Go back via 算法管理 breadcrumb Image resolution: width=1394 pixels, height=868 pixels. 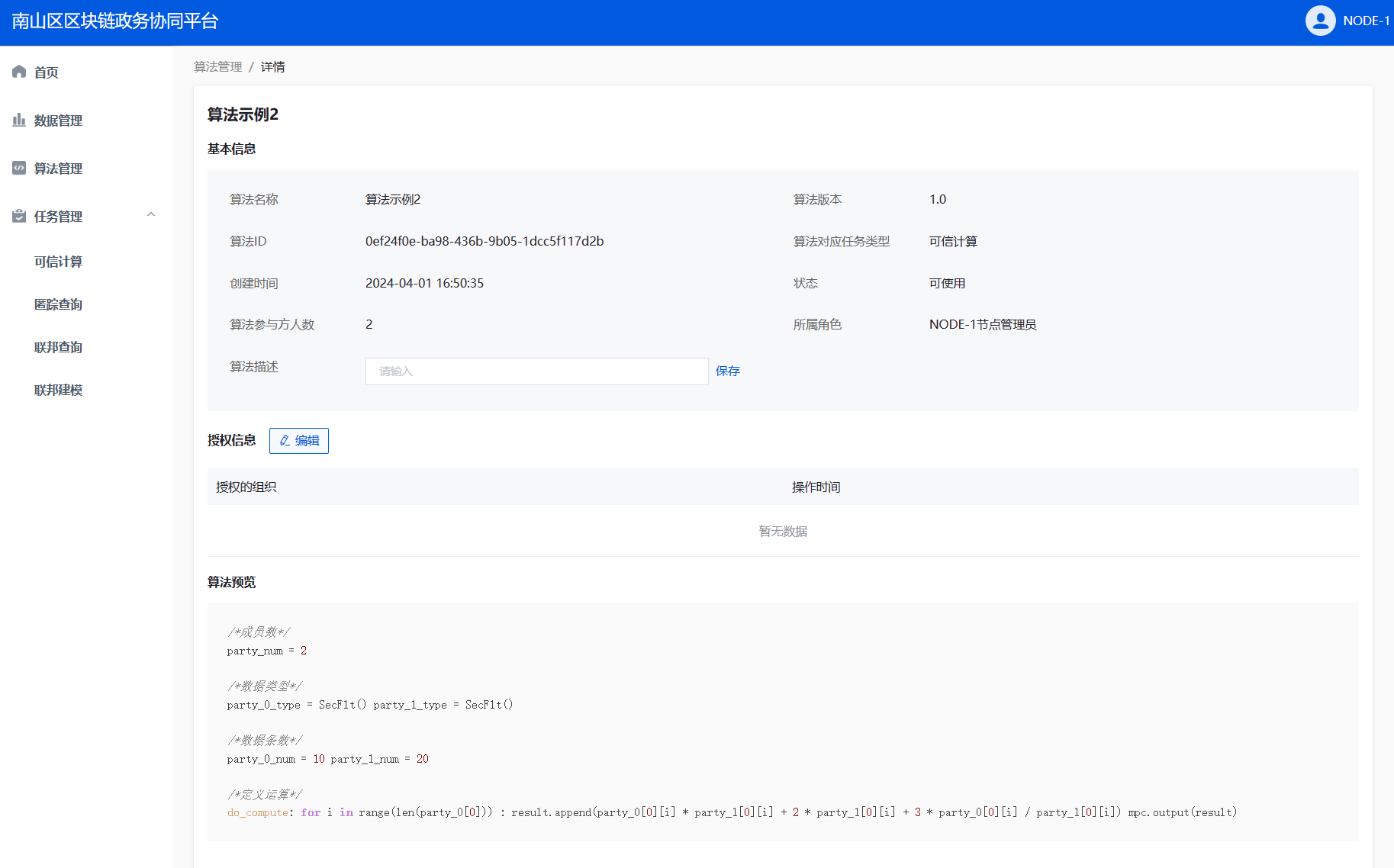click(218, 67)
